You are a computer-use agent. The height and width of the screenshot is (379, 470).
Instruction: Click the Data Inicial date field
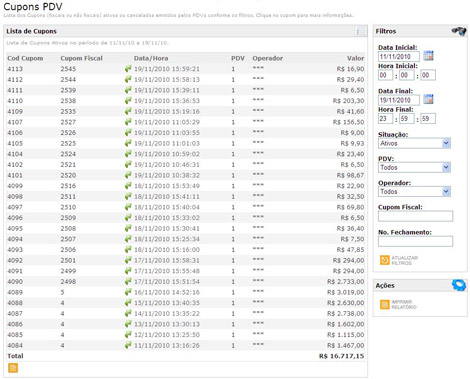(399, 56)
